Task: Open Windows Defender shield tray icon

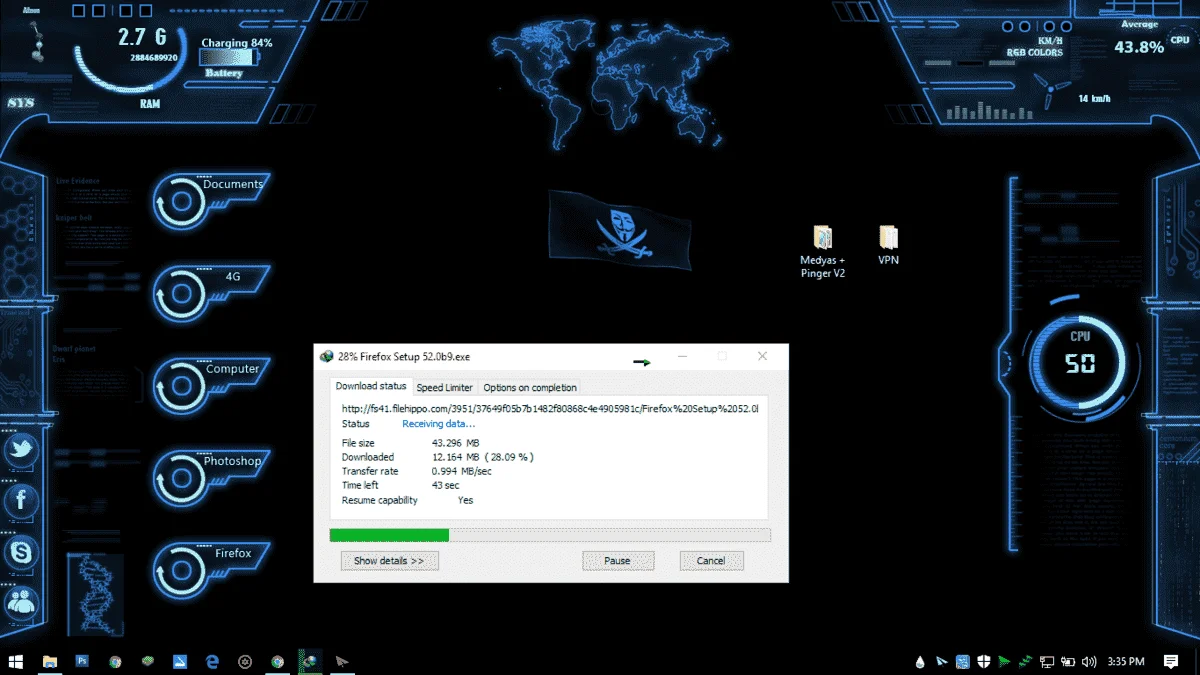Action: (983, 661)
